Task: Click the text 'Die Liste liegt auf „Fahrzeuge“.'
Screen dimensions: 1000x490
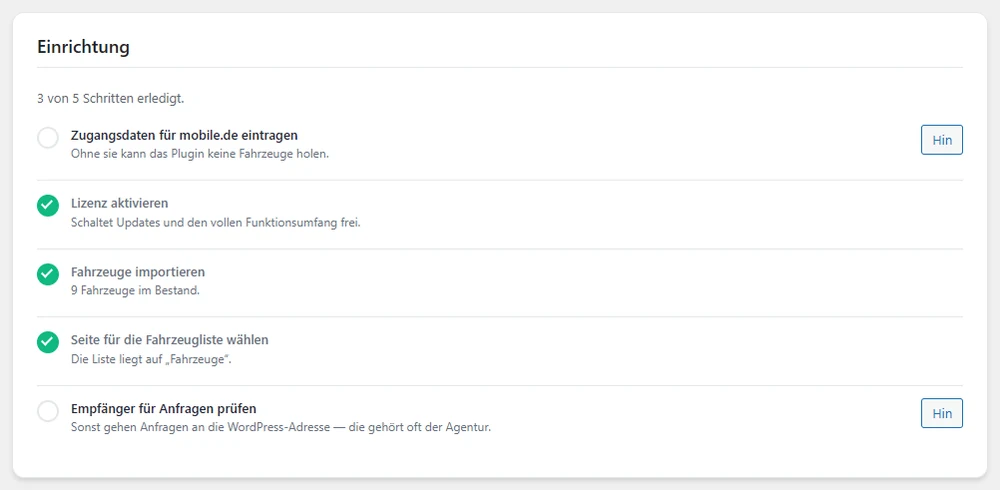Action: pyautogui.click(x=151, y=359)
